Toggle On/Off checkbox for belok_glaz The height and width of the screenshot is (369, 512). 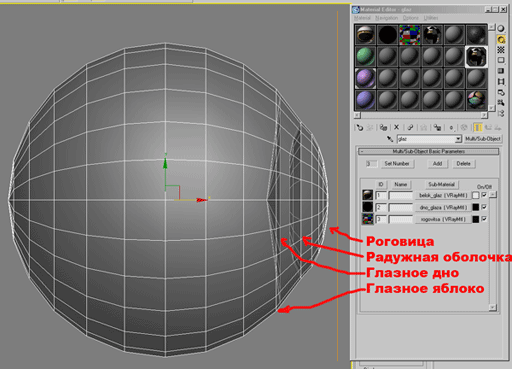[484, 195]
